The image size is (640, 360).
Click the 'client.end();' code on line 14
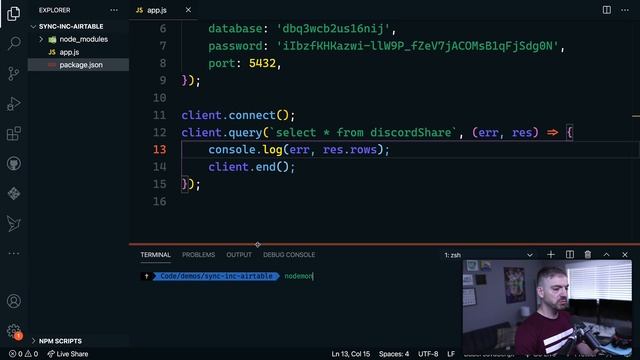pos(251,167)
